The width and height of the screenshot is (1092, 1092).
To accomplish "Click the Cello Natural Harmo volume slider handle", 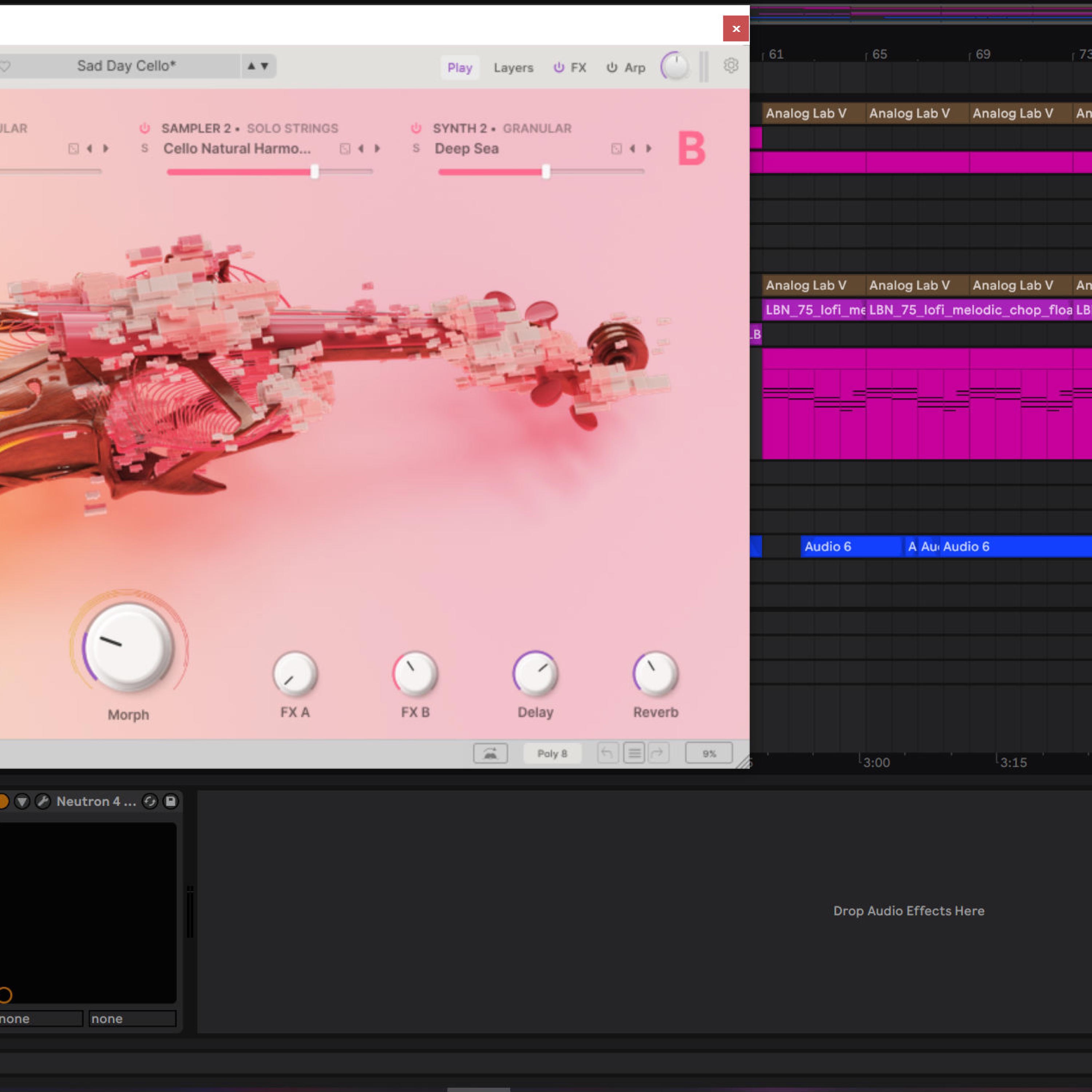I will (x=315, y=171).
